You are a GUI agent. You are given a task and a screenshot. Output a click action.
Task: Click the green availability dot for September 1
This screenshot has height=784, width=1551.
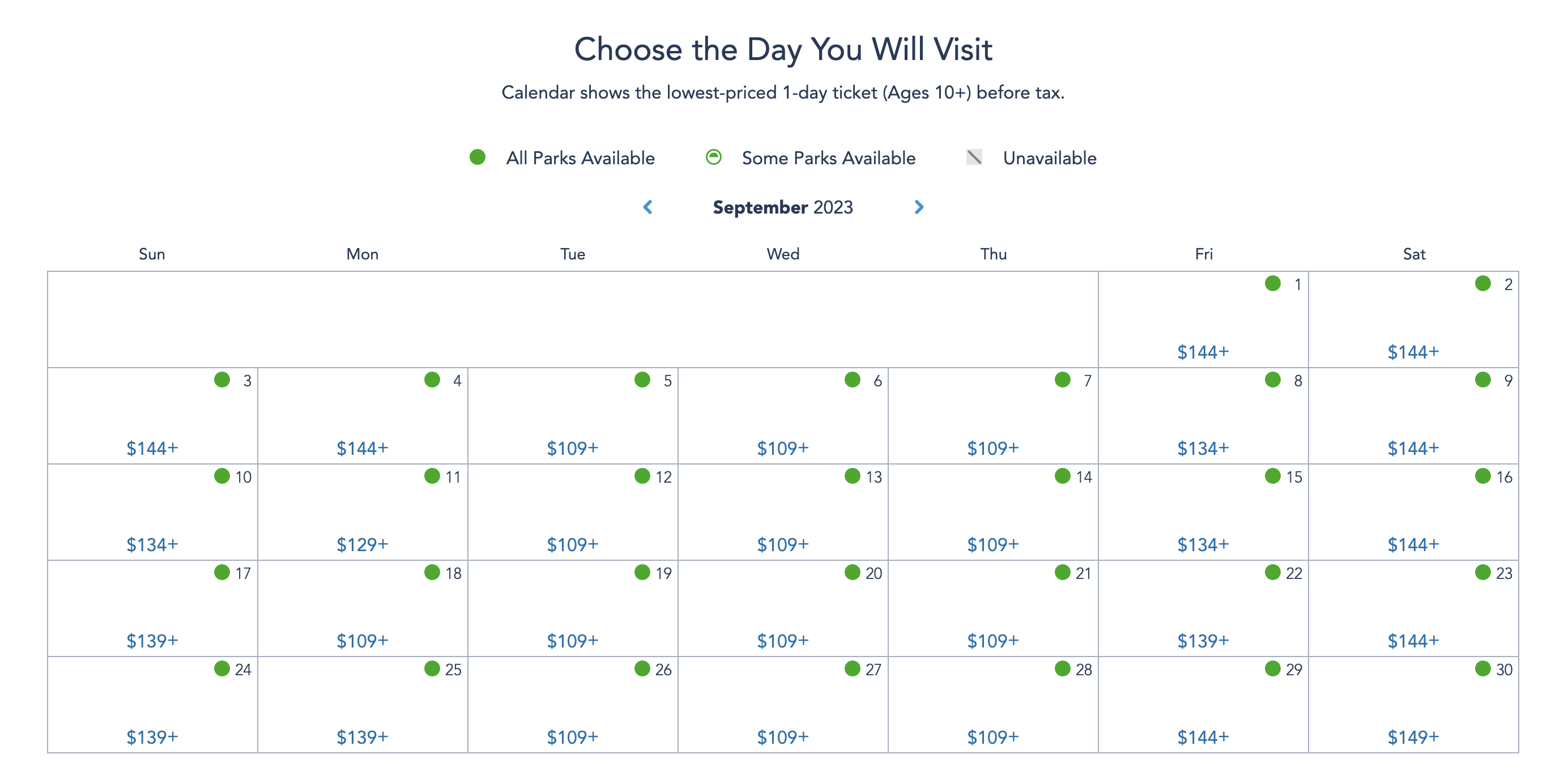pos(1272,284)
